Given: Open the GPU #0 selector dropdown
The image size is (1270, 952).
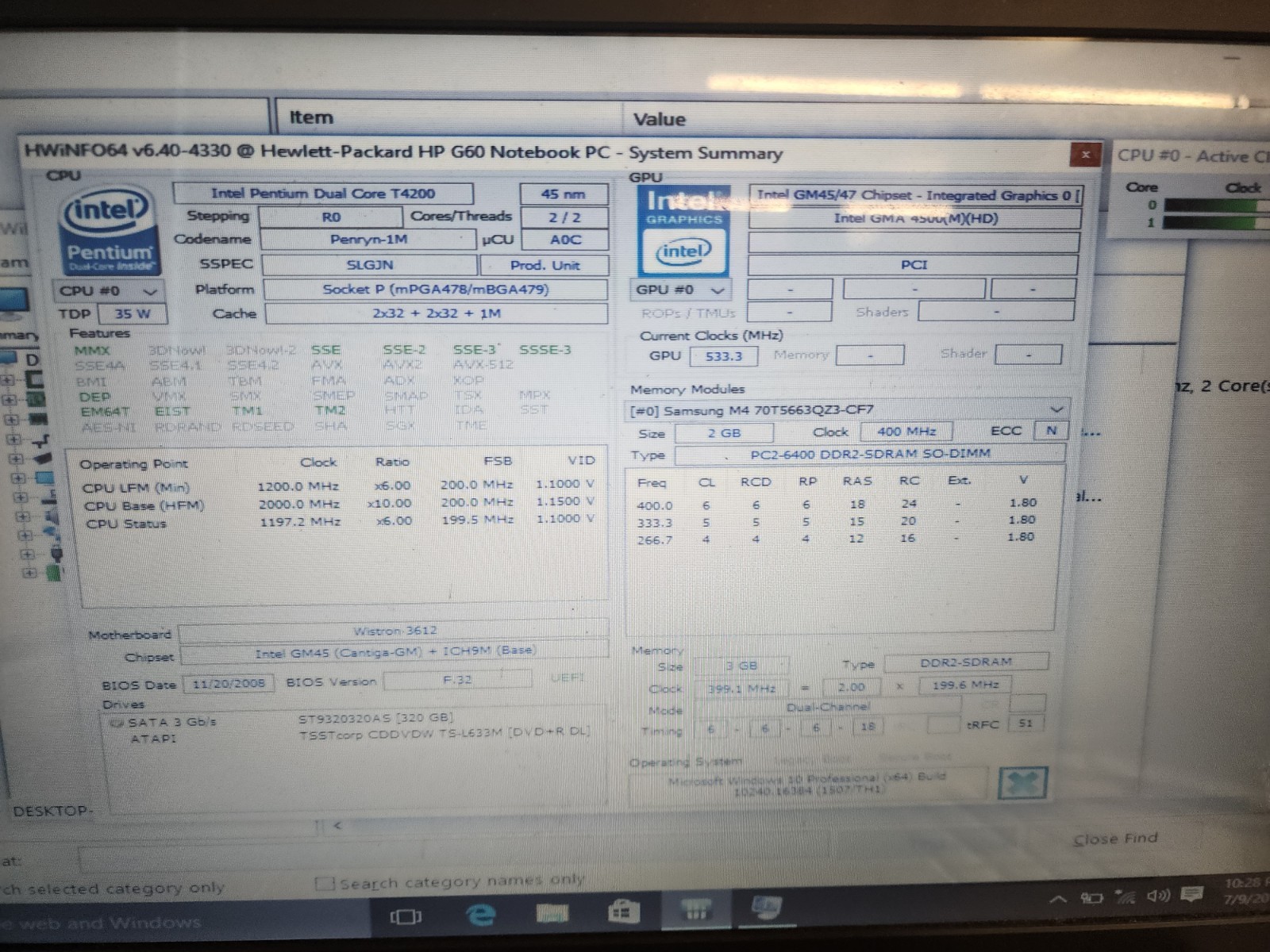Looking at the screenshot, I should (x=681, y=290).
